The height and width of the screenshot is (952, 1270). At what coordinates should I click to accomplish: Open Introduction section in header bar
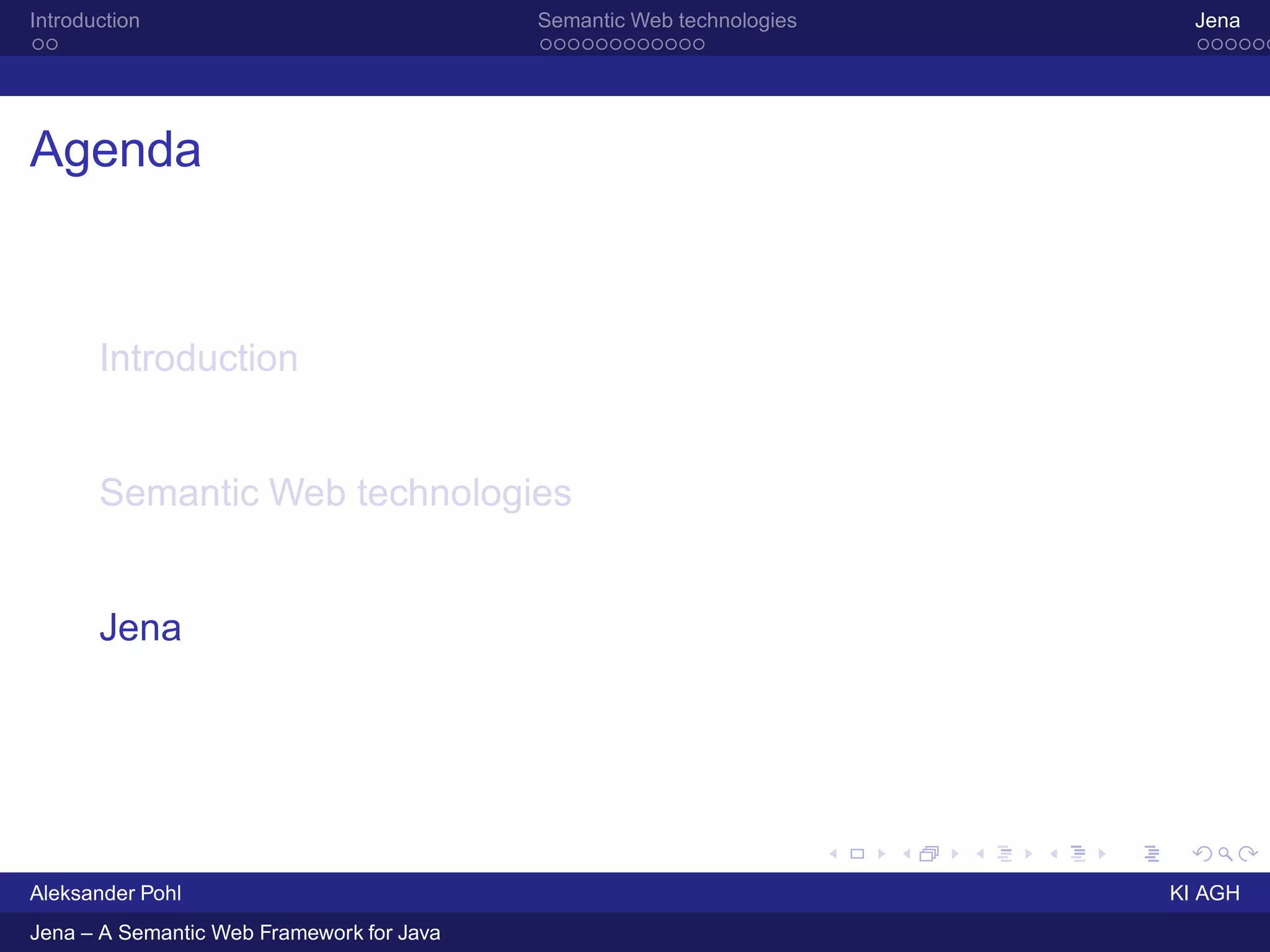point(85,20)
